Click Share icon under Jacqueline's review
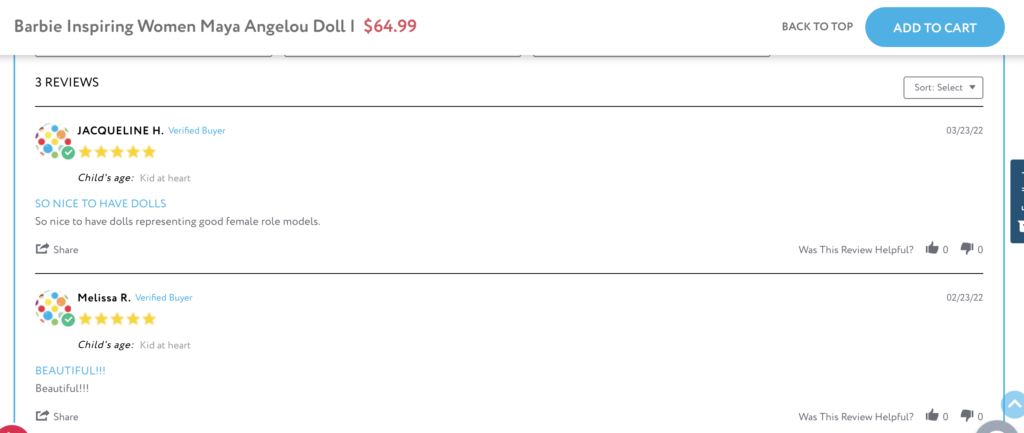The image size is (1024, 433). pyautogui.click(x=42, y=249)
